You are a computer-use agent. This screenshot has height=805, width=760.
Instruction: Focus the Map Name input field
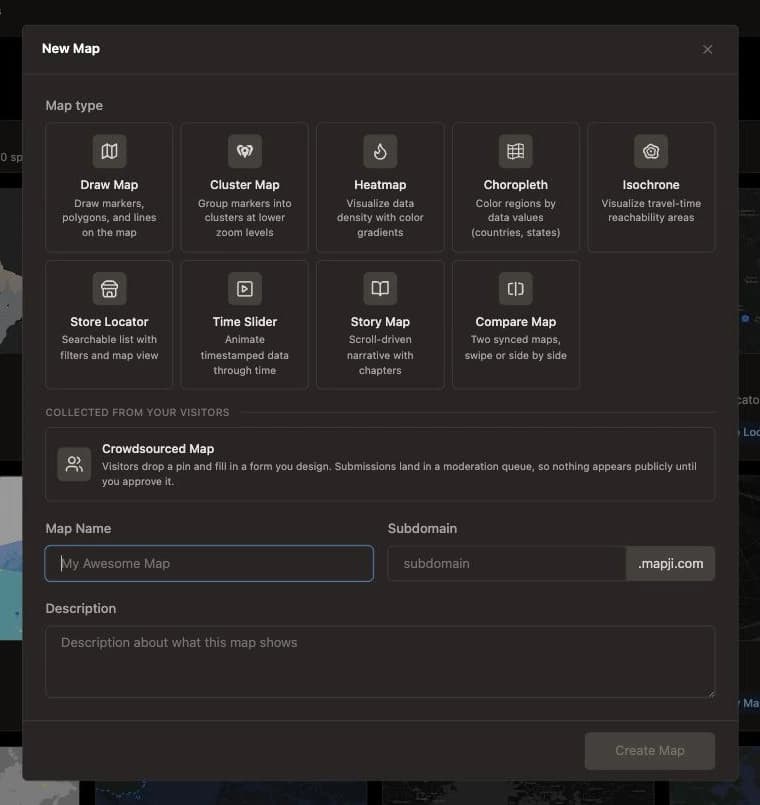click(x=209, y=563)
